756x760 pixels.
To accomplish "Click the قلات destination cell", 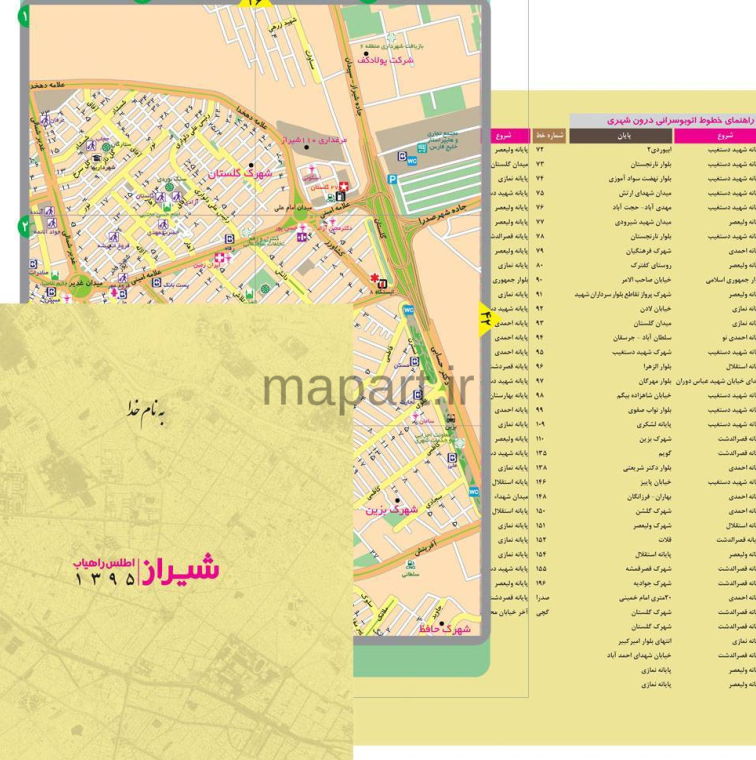I will pyautogui.click(x=664, y=540).
